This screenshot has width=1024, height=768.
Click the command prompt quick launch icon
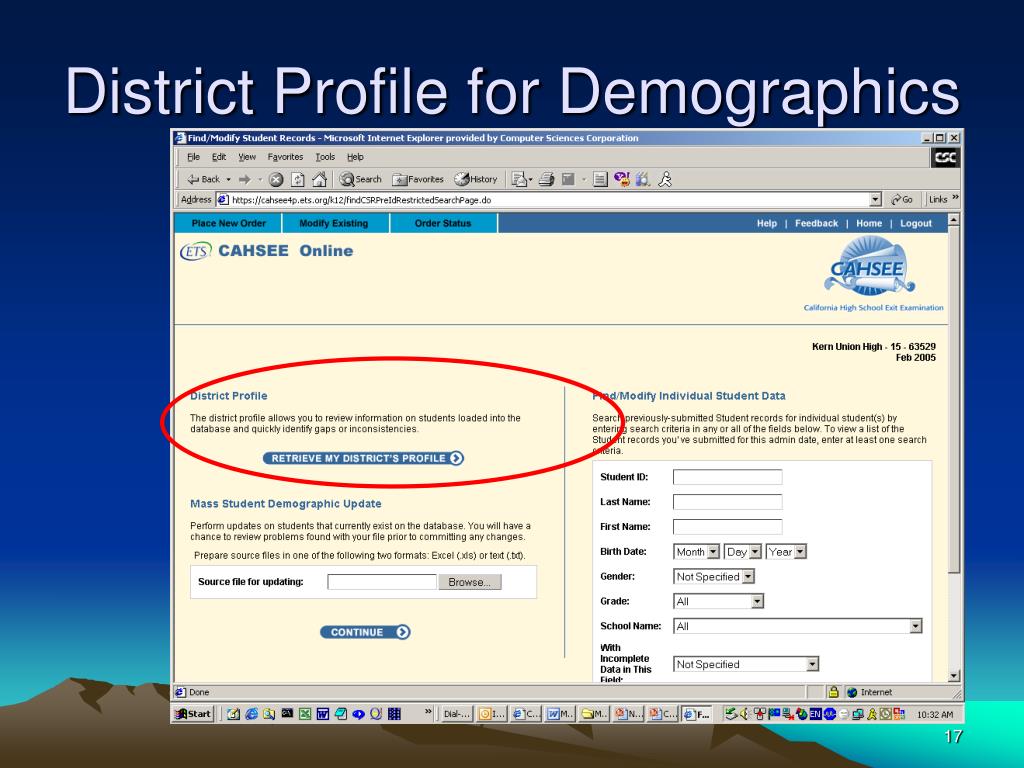click(287, 714)
